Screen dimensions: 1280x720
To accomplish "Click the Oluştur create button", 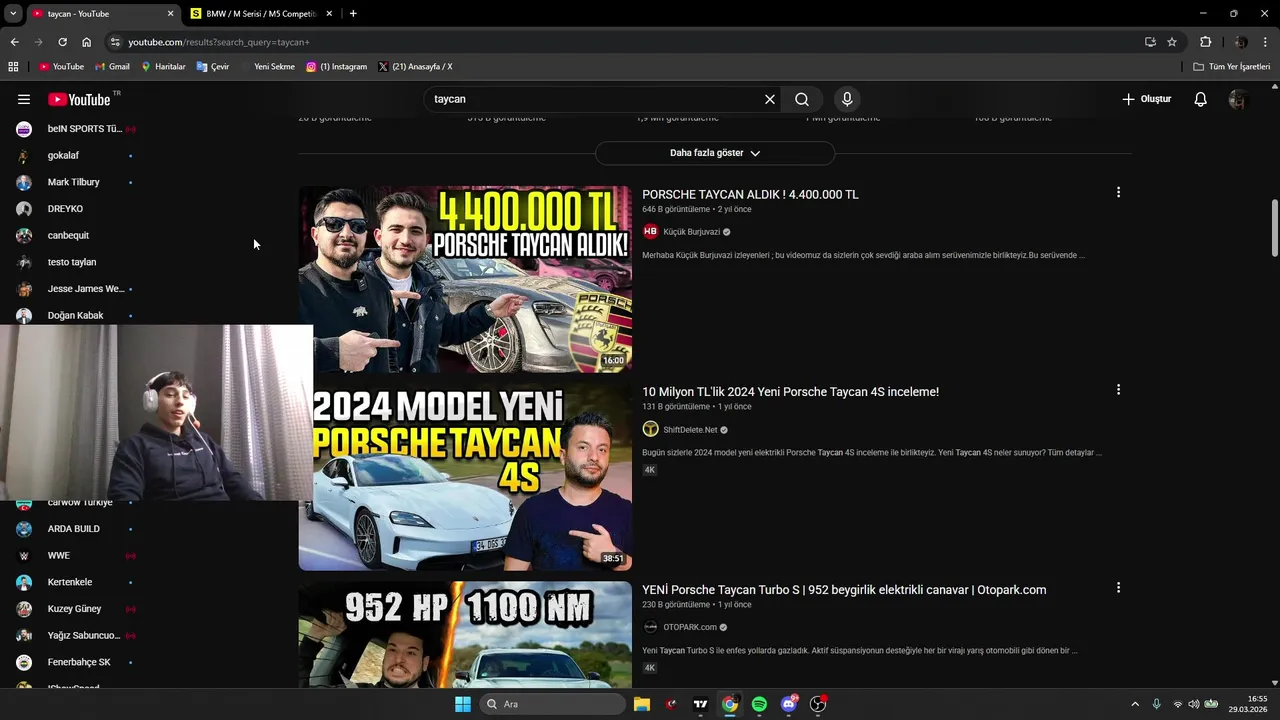I will point(1146,99).
